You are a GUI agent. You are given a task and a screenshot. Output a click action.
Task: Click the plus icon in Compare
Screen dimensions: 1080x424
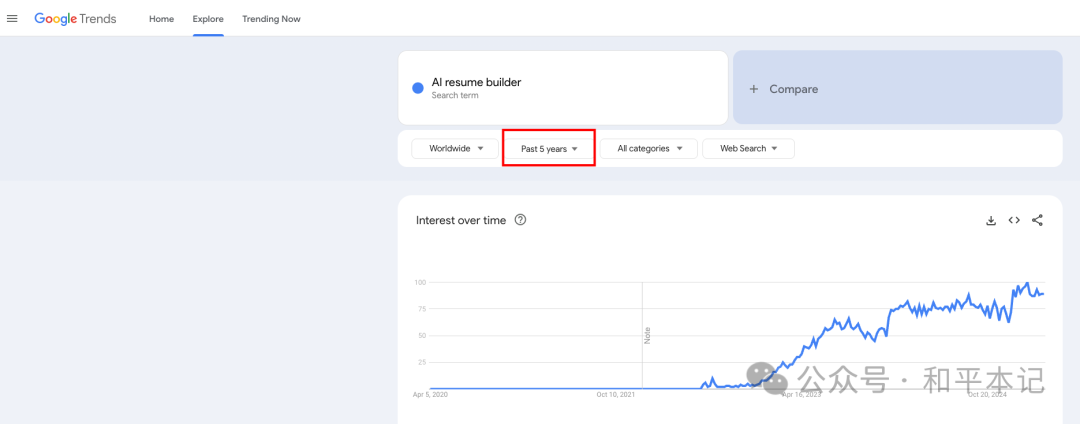754,89
